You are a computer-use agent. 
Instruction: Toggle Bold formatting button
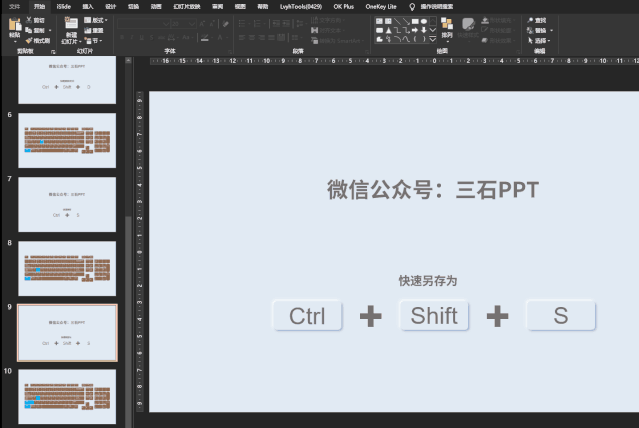point(122,38)
